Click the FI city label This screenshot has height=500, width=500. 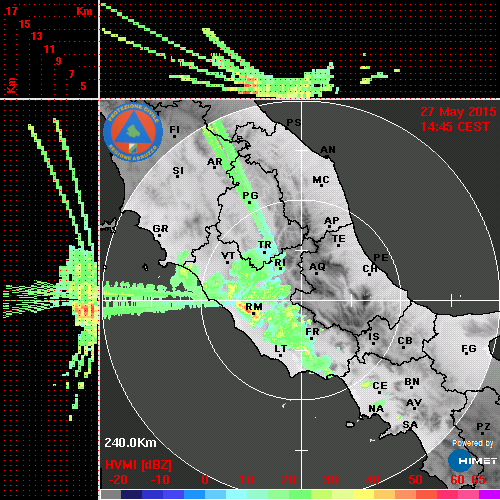click(174, 129)
